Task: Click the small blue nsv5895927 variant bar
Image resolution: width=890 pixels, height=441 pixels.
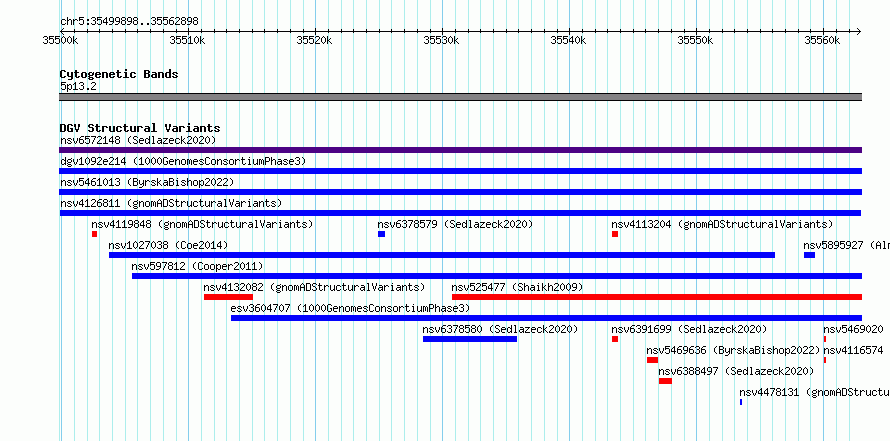Action: [809, 255]
